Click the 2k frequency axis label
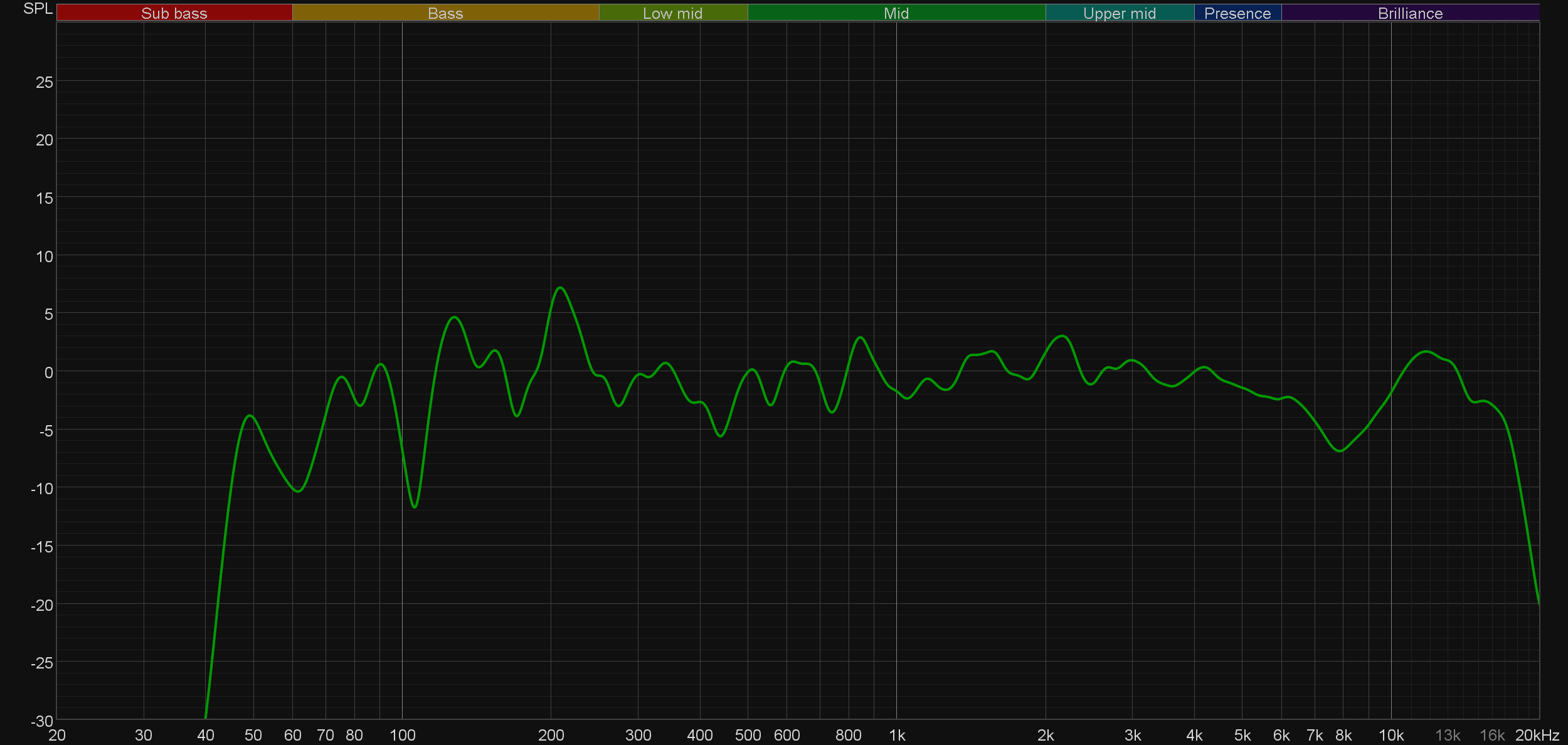This screenshot has height=745, width=1568. 1046,735
